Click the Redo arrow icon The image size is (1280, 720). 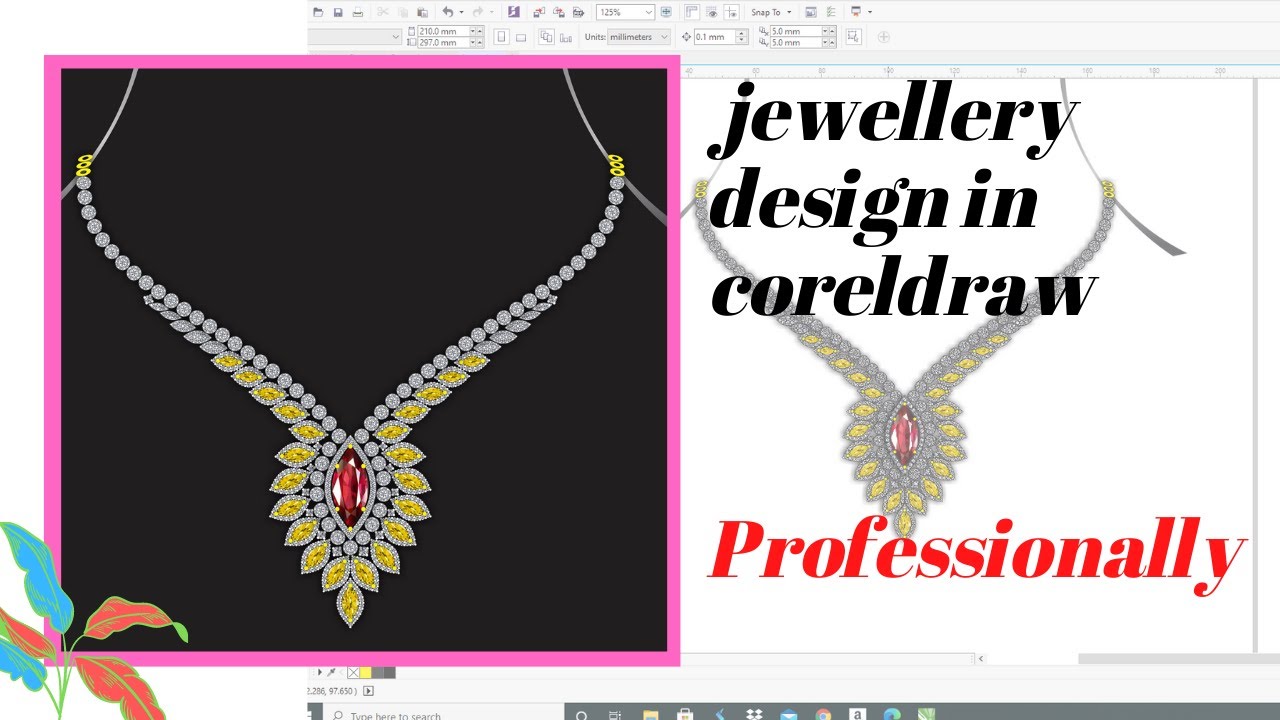tap(478, 12)
